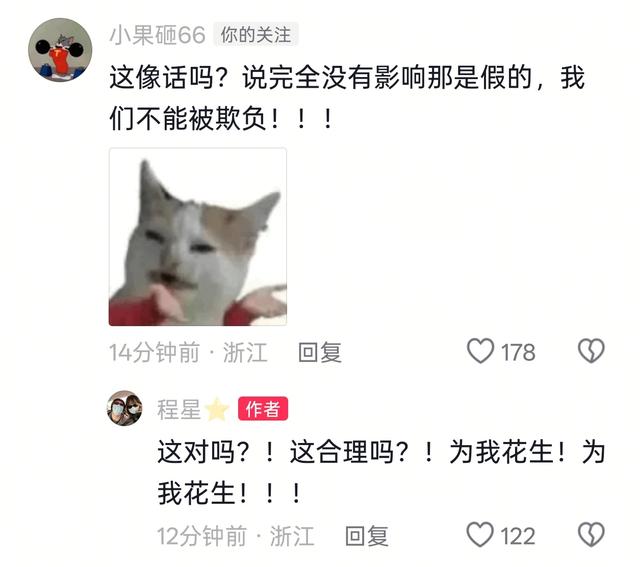Tap the 14分钟前 · 浙江 timestamp

[188, 353]
